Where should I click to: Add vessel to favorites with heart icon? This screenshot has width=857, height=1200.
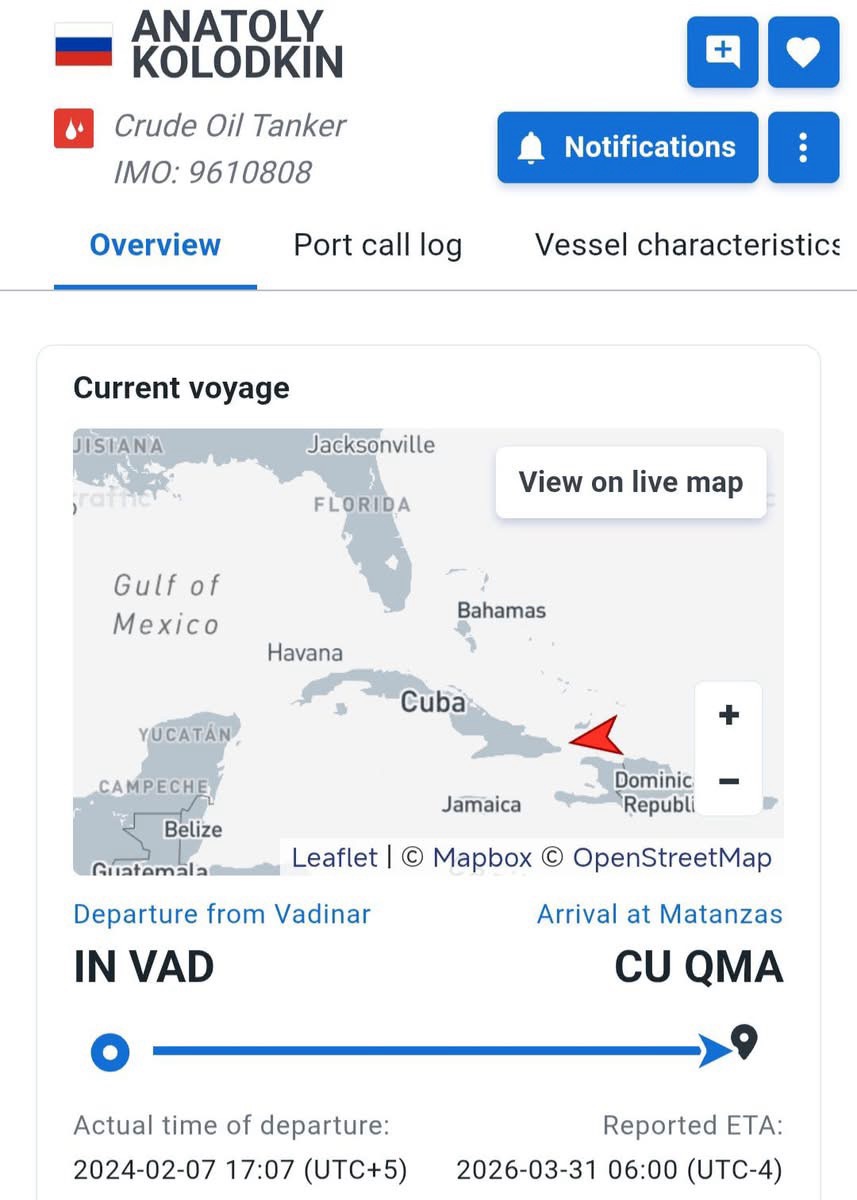[x=803, y=51]
